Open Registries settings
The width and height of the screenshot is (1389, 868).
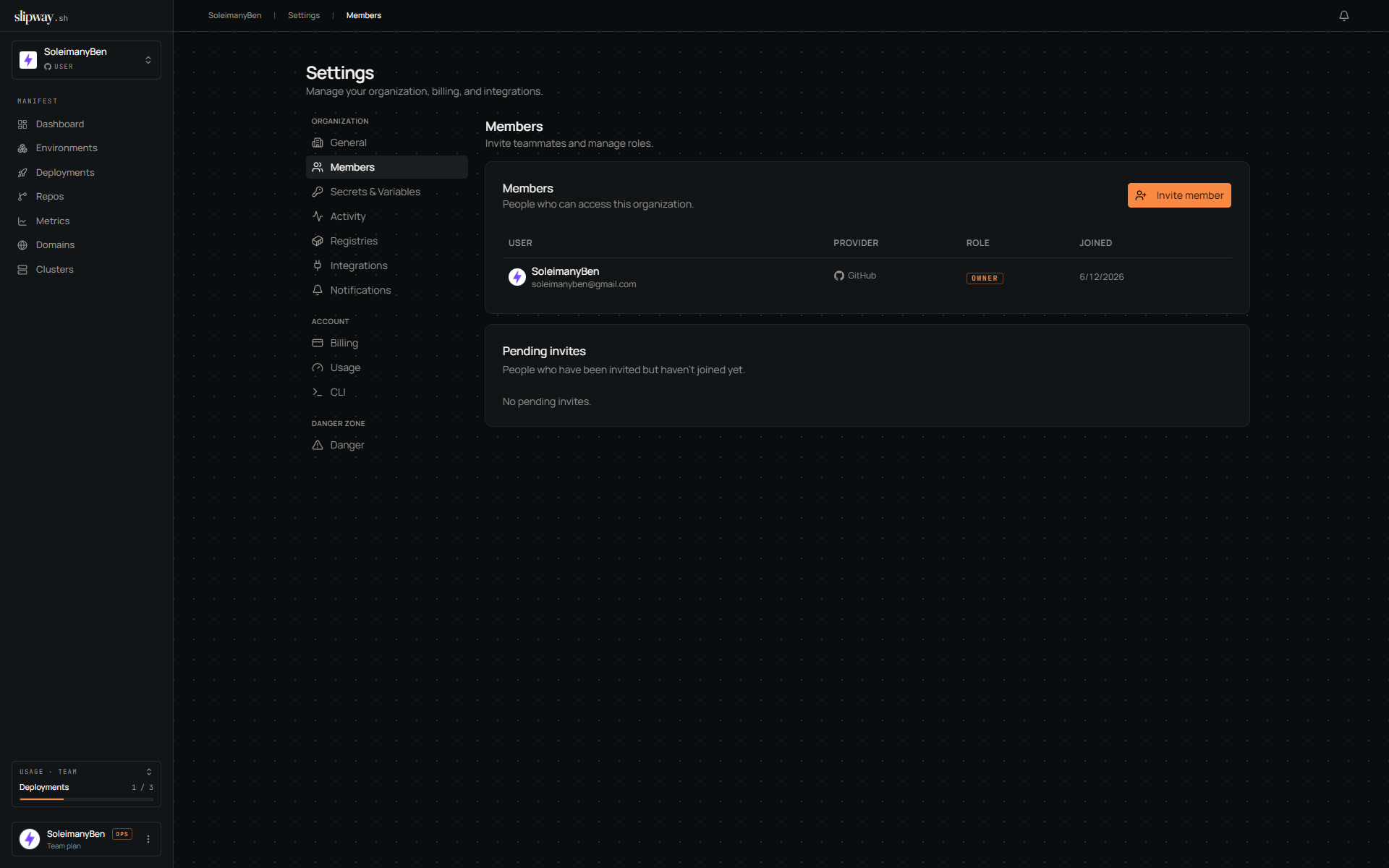pyautogui.click(x=387, y=241)
